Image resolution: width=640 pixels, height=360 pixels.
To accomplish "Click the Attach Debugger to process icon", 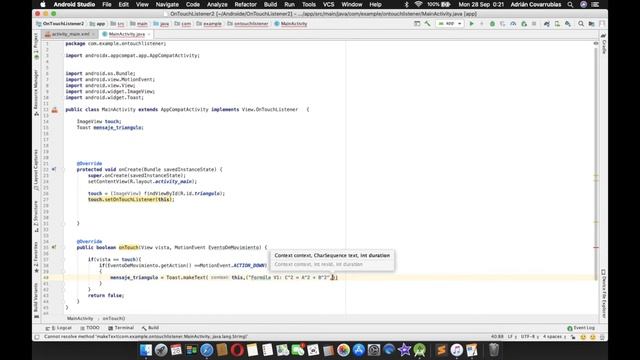I will pos(524,24).
